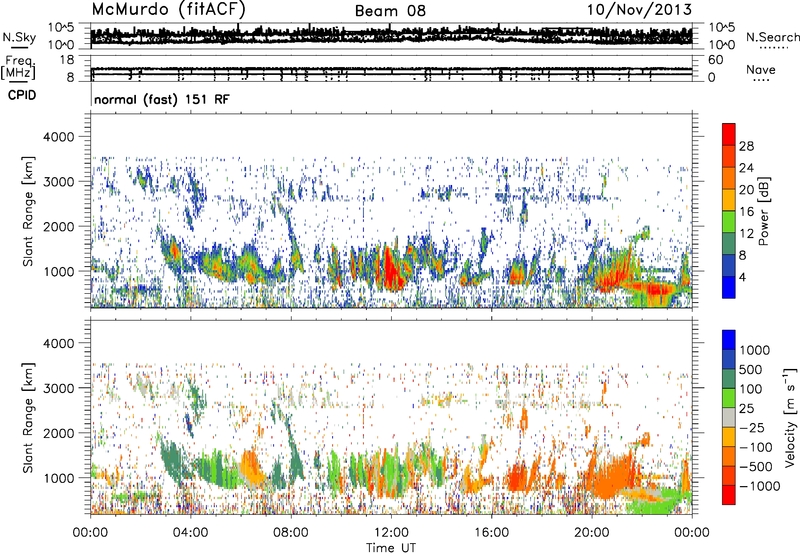Image resolution: width=800 pixels, height=554 pixels.
Task: Click the 'CPID' label
Action: 22,95
